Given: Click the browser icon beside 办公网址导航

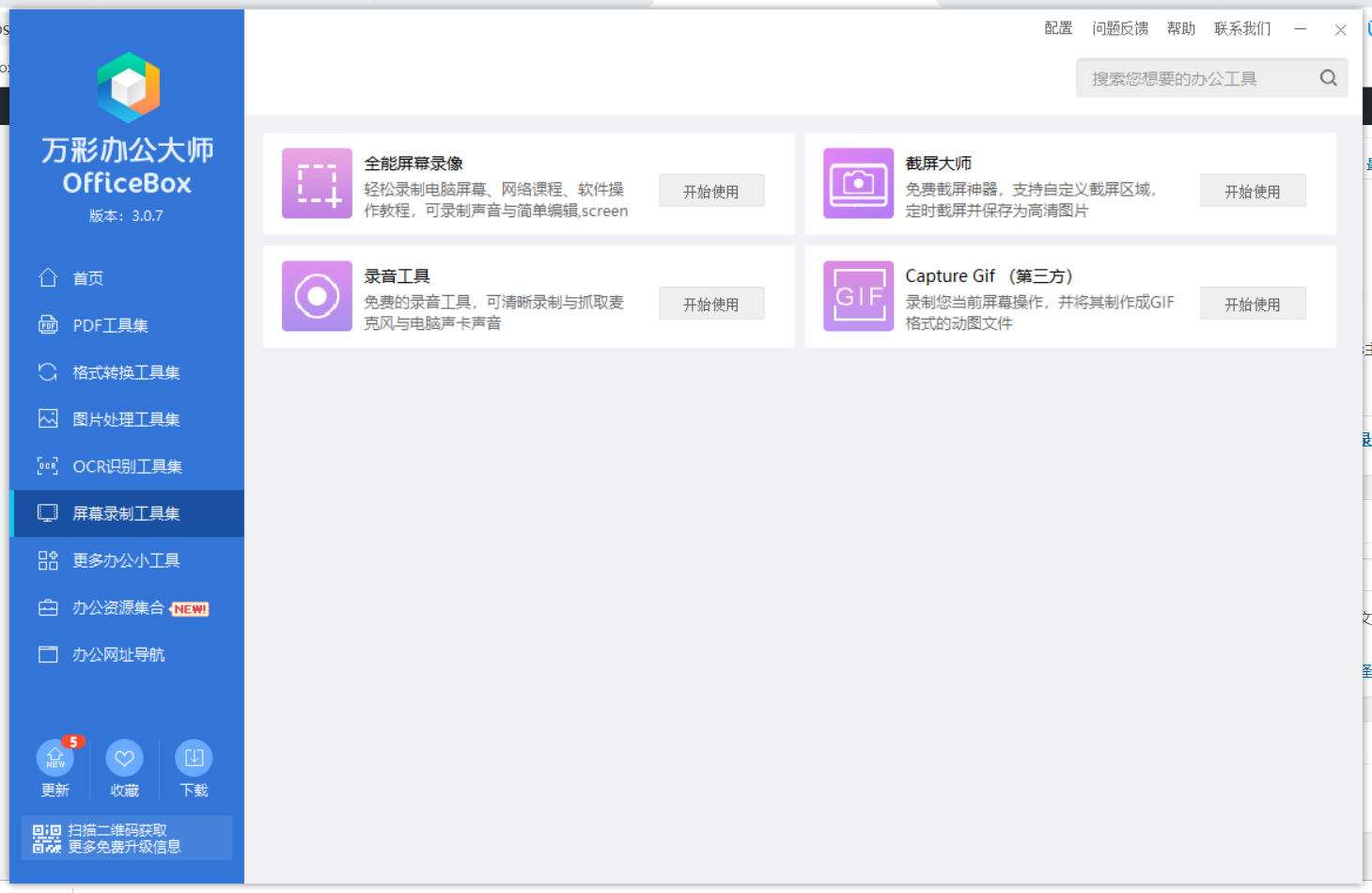Looking at the screenshot, I should 48,654.
